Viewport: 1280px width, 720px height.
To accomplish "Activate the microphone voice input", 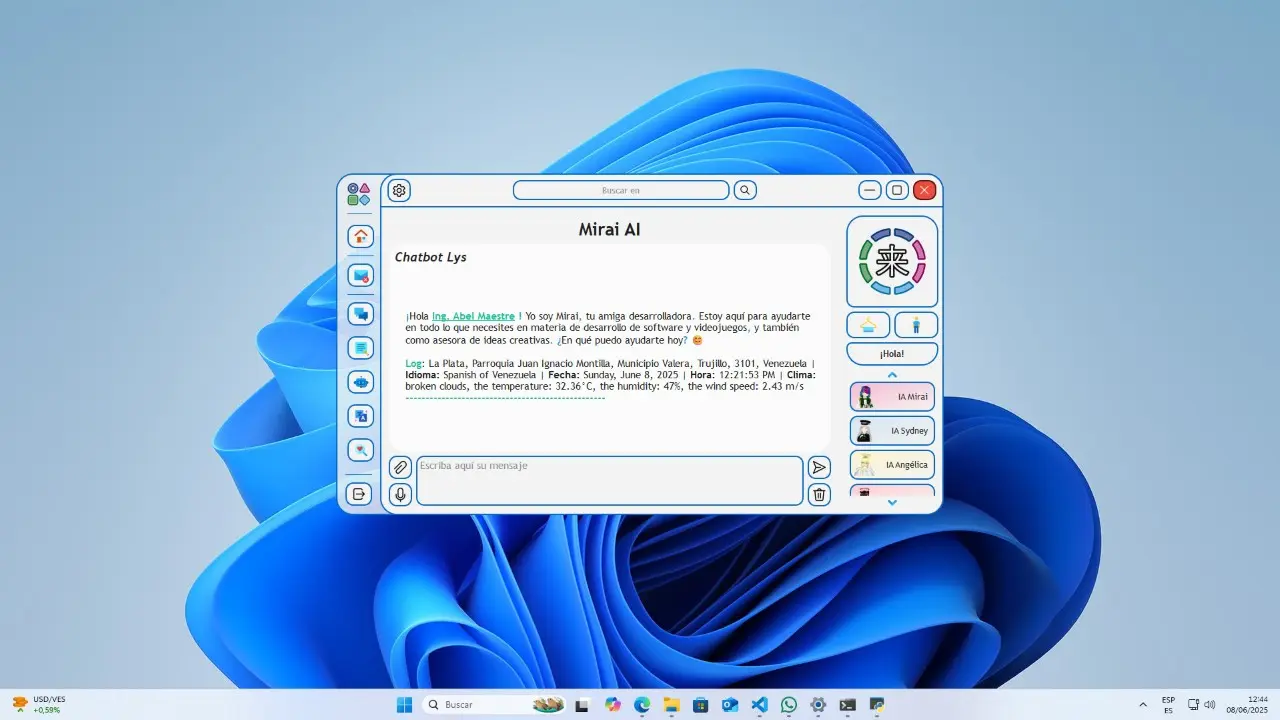I will pyautogui.click(x=400, y=494).
